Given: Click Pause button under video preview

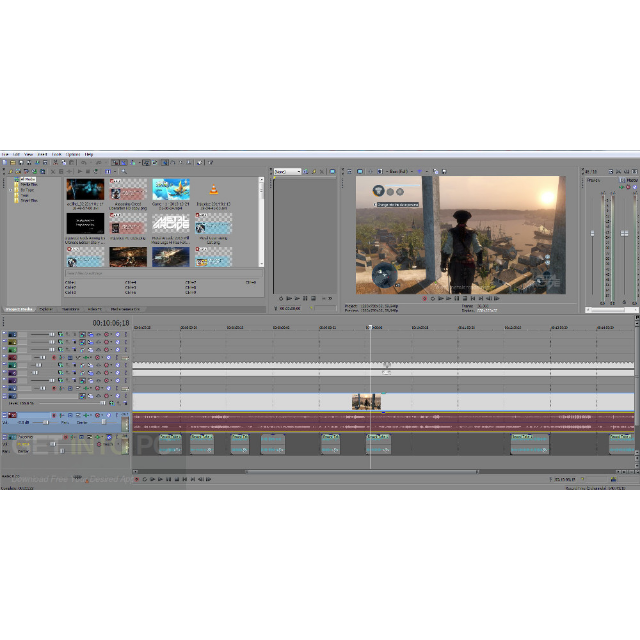Looking at the screenshot, I should [x=457, y=299].
